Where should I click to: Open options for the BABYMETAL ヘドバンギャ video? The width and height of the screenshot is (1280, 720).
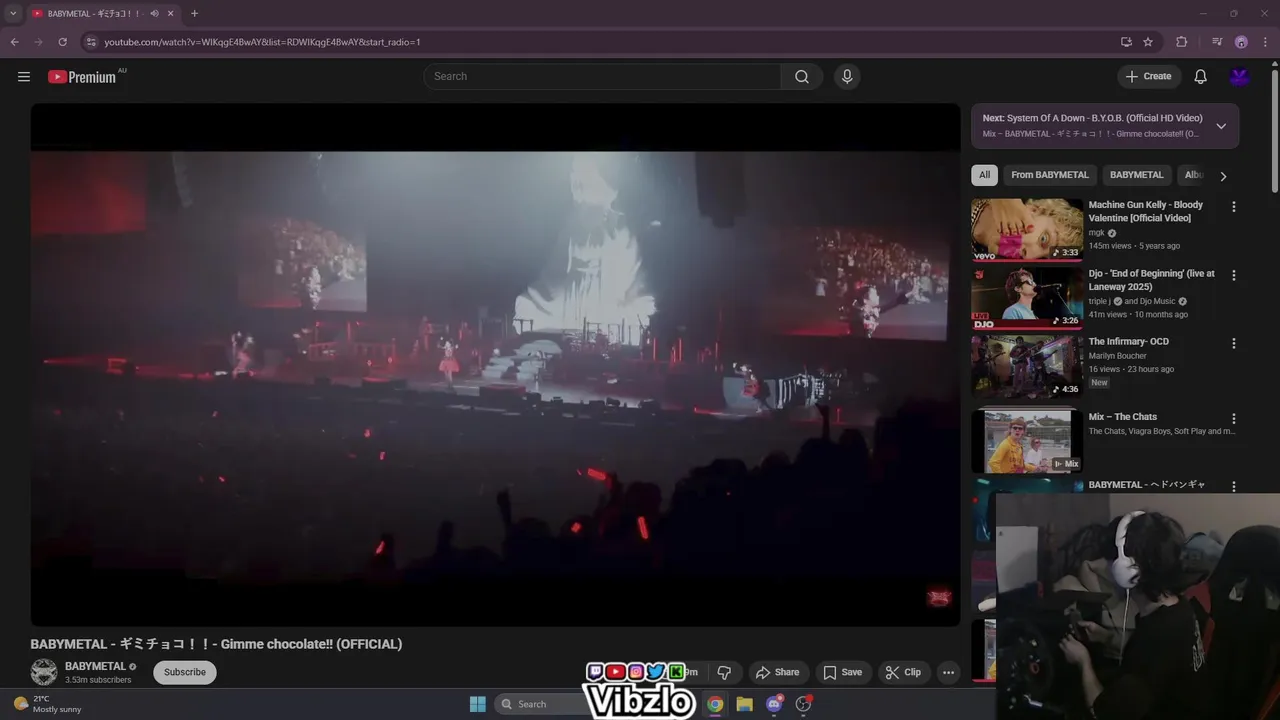pos(1234,486)
